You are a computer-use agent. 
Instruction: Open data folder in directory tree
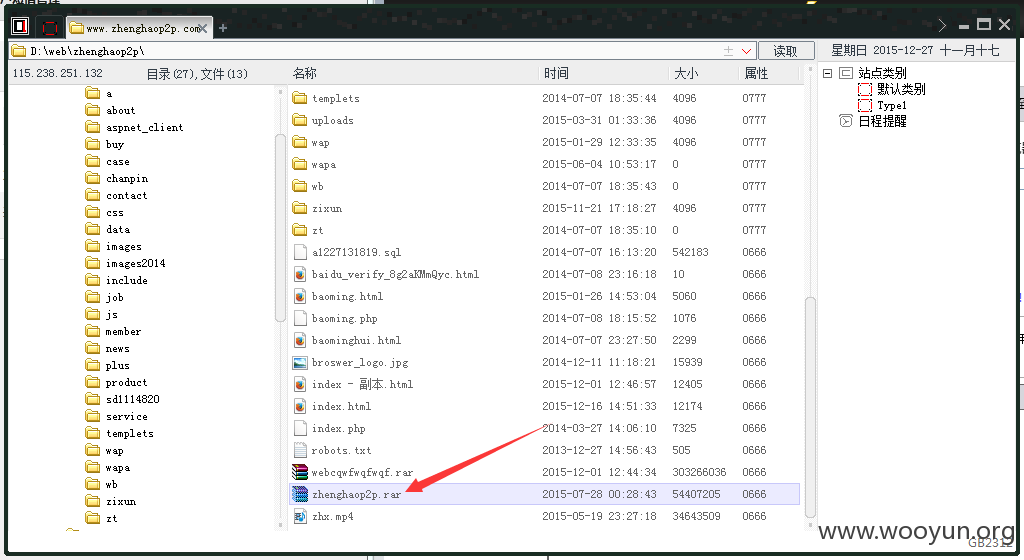[118, 229]
